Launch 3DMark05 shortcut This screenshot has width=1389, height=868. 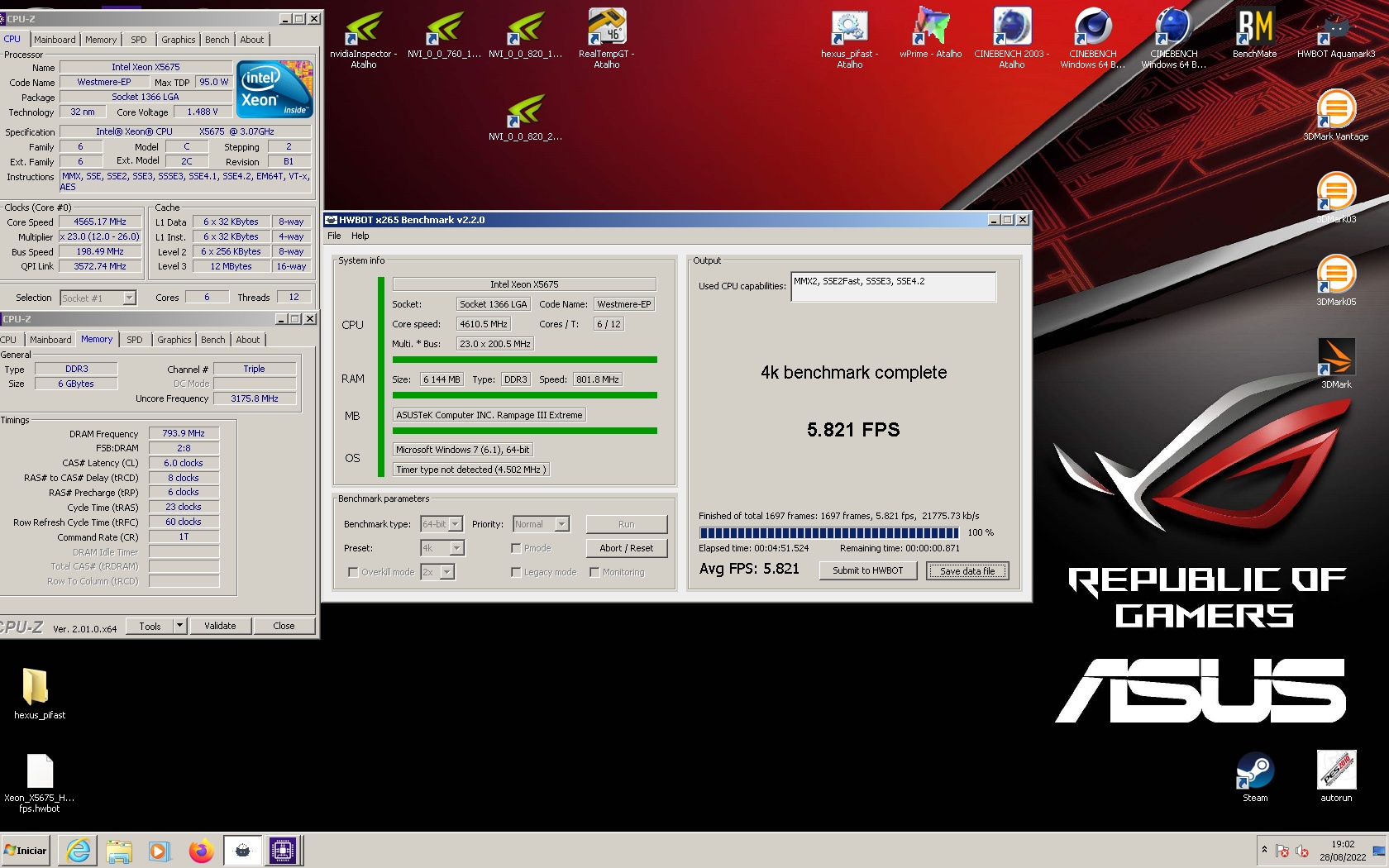coord(1335,281)
